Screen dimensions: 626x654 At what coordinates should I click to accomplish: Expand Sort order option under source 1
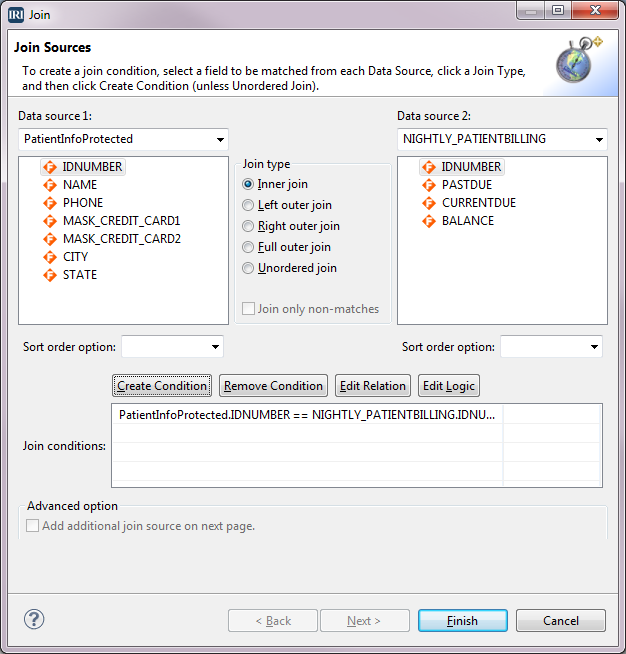[172, 347]
